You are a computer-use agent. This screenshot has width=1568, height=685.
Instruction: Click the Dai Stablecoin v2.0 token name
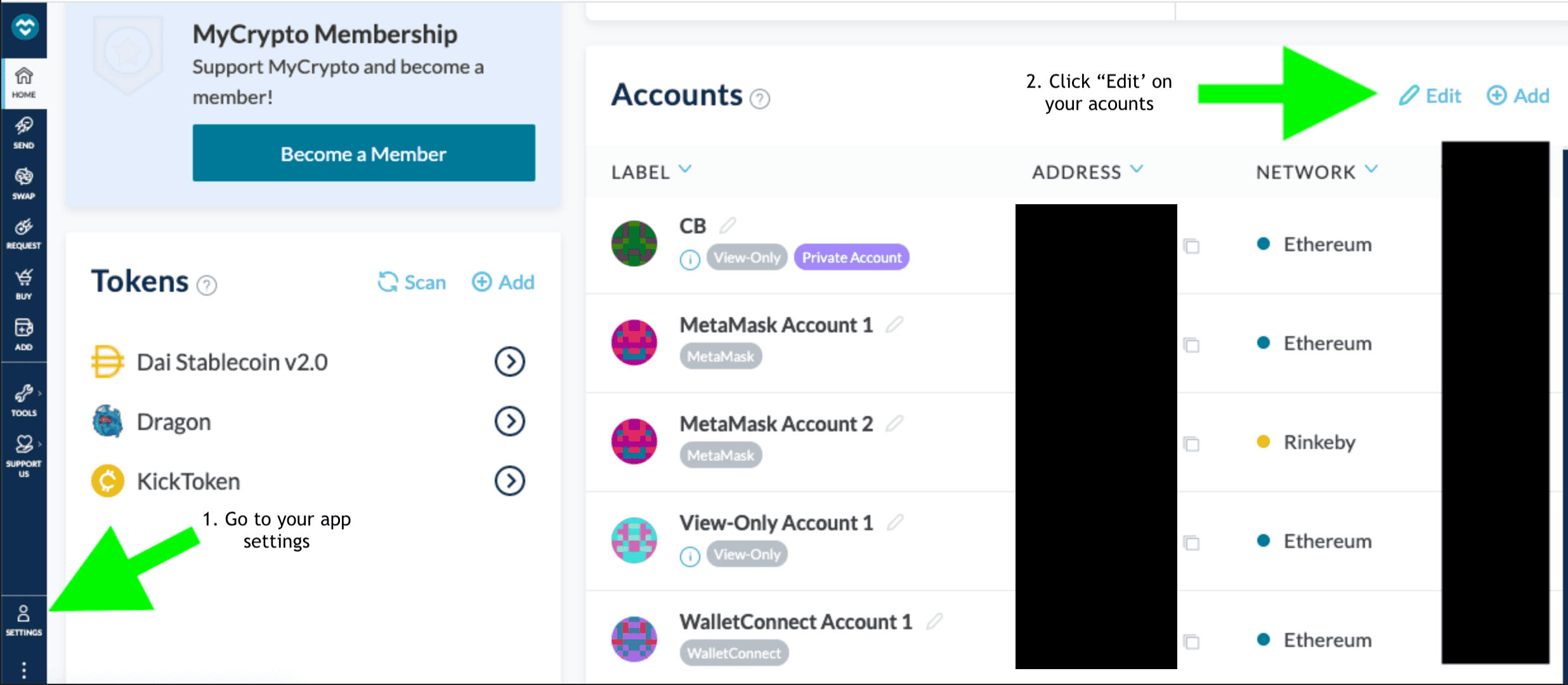[x=232, y=362]
